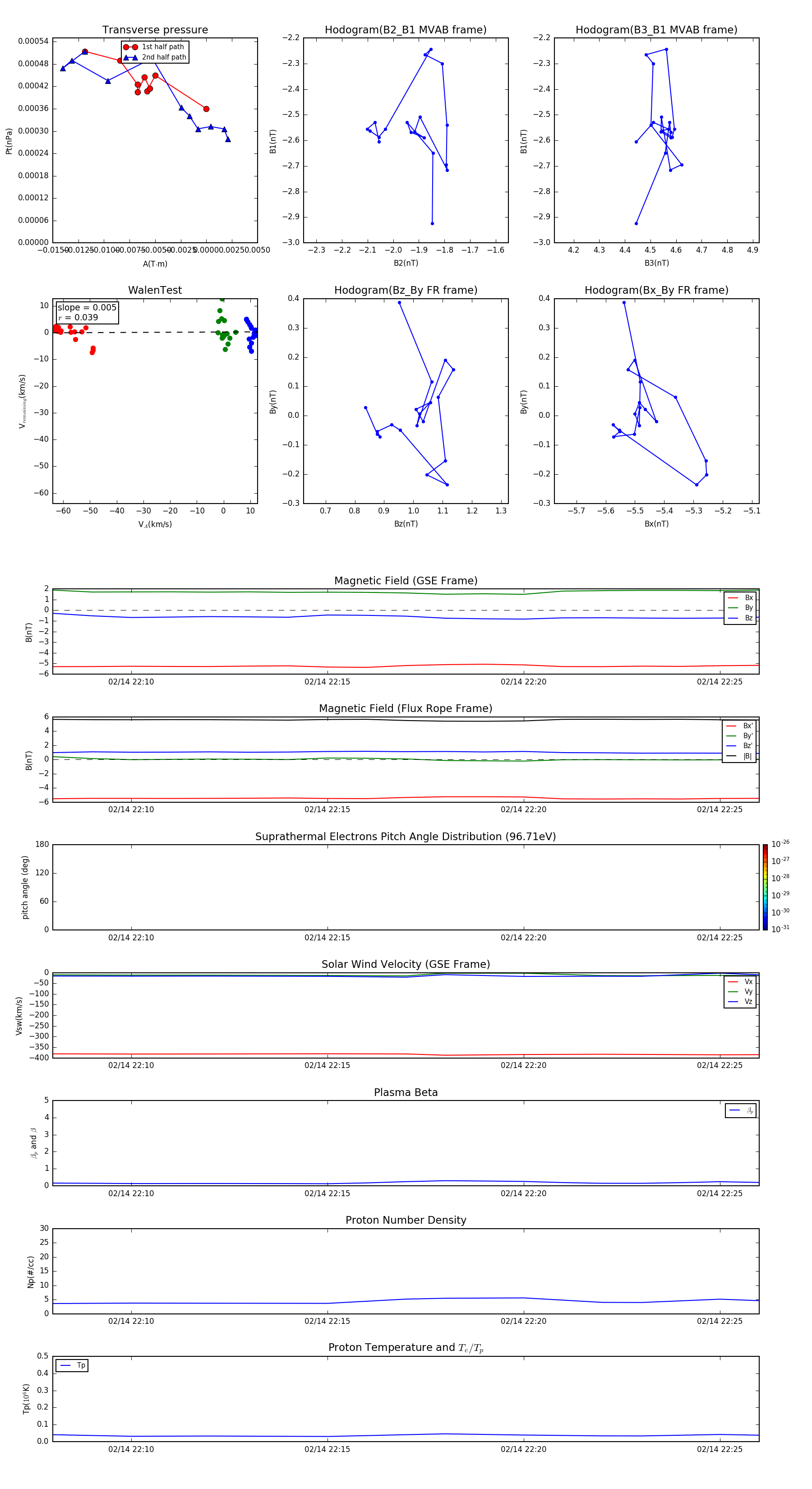Select the By entry in GSE field legend
812x1489 pixels.
click(740, 607)
